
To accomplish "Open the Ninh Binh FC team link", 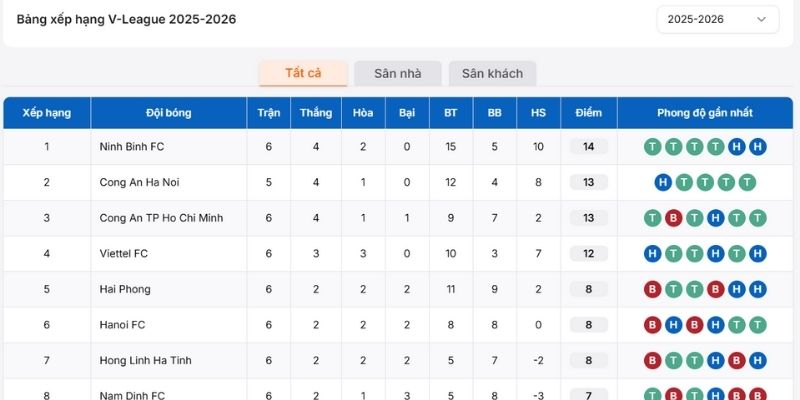I will pos(132,147).
